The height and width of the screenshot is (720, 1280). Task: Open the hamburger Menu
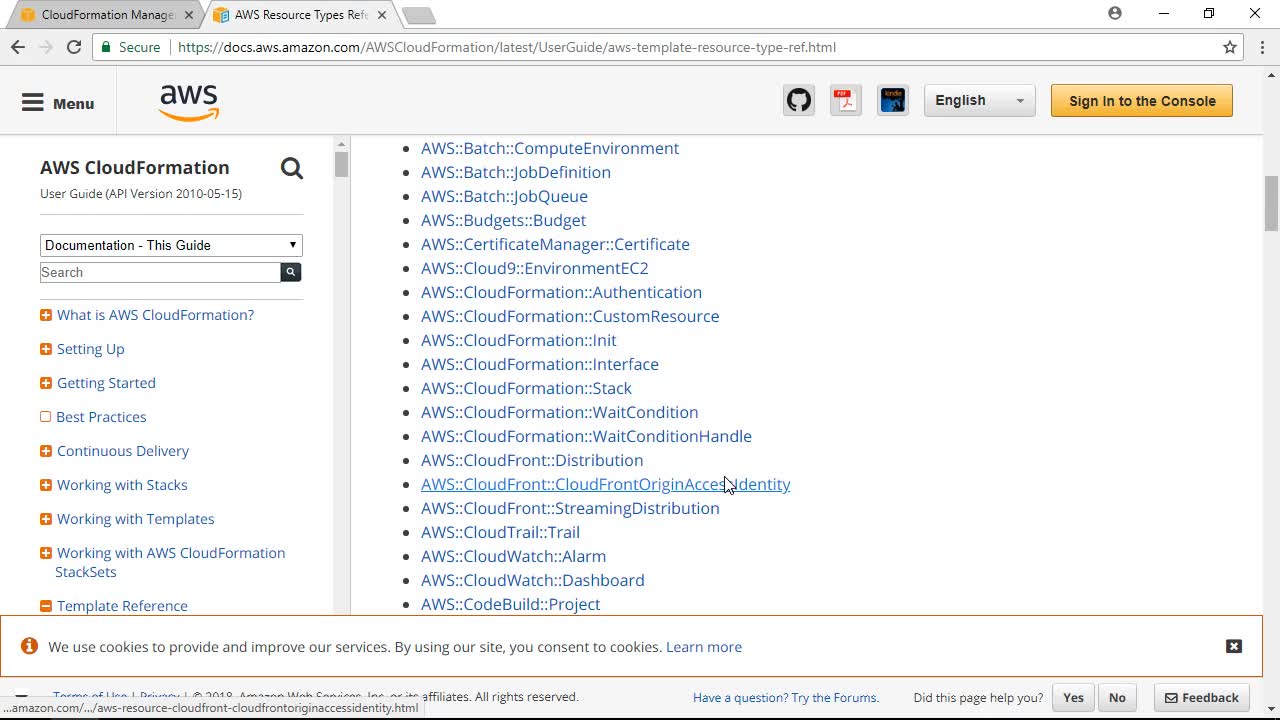(x=58, y=103)
